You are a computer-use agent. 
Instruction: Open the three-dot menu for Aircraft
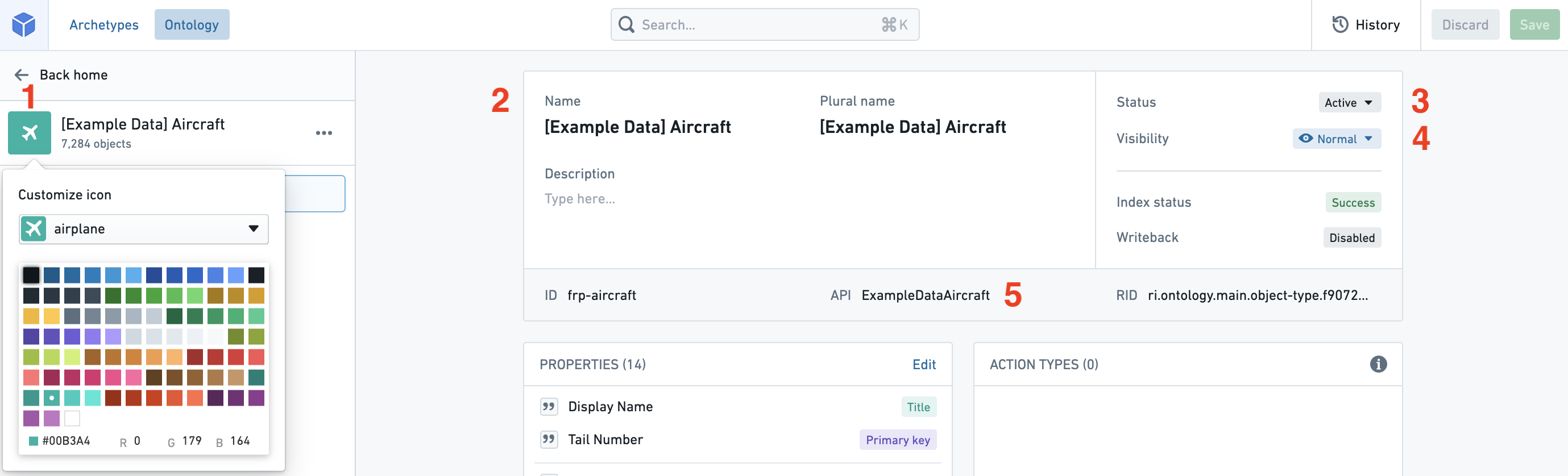[324, 132]
